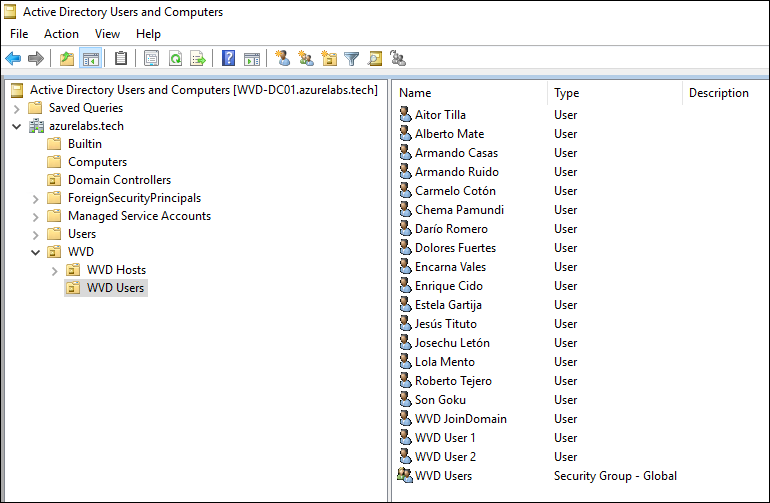Screen dimensions: 770x503
Task: Open the Help menu
Action: [148, 34]
